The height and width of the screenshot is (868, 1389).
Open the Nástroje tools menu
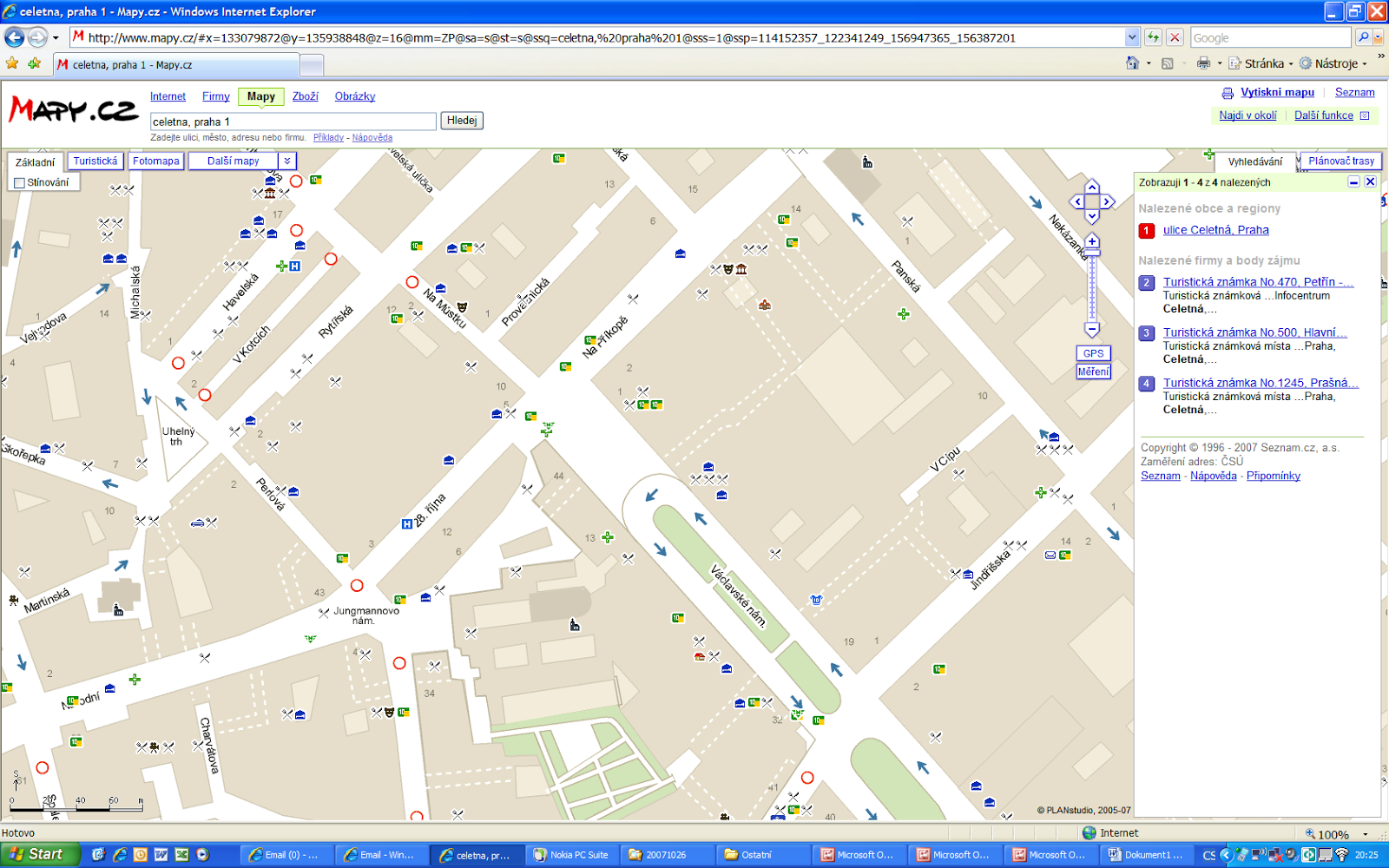[1333, 63]
